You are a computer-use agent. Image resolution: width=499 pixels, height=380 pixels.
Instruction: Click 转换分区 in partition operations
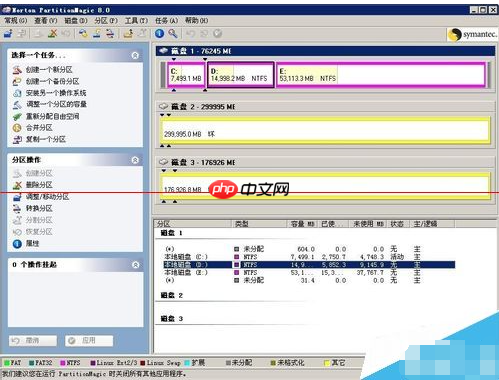click(39, 209)
